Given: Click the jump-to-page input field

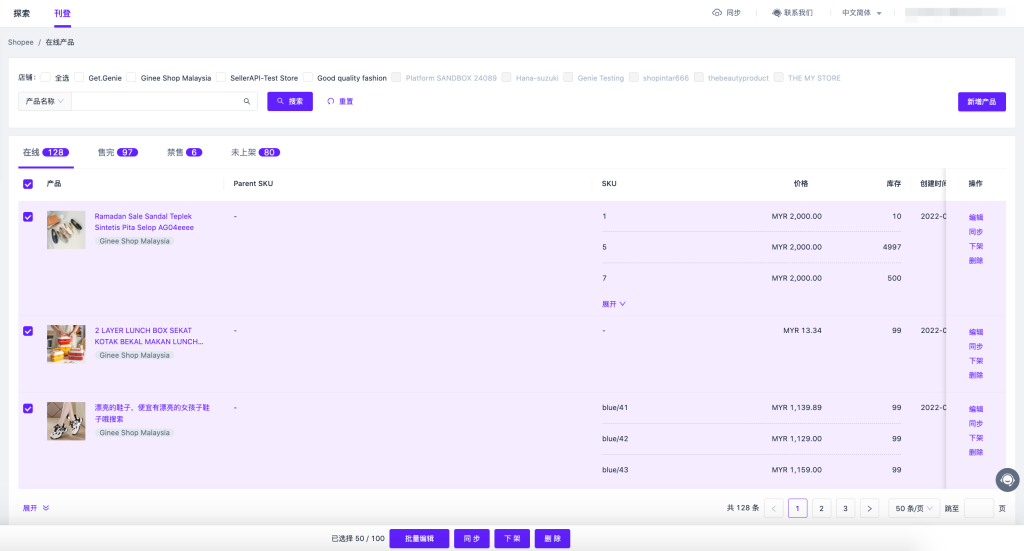Looking at the screenshot, I should pyautogui.click(x=978, y=508).
